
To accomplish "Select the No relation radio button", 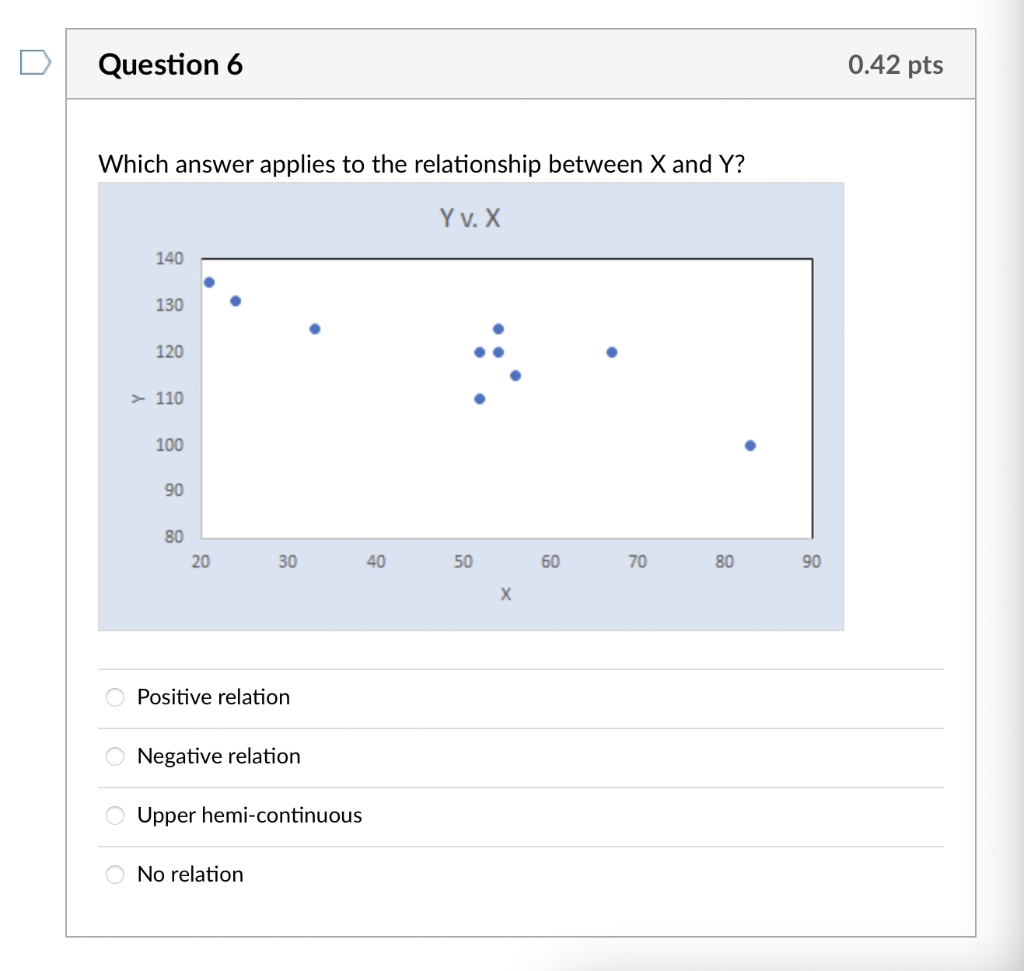I will tap(115, 874).
